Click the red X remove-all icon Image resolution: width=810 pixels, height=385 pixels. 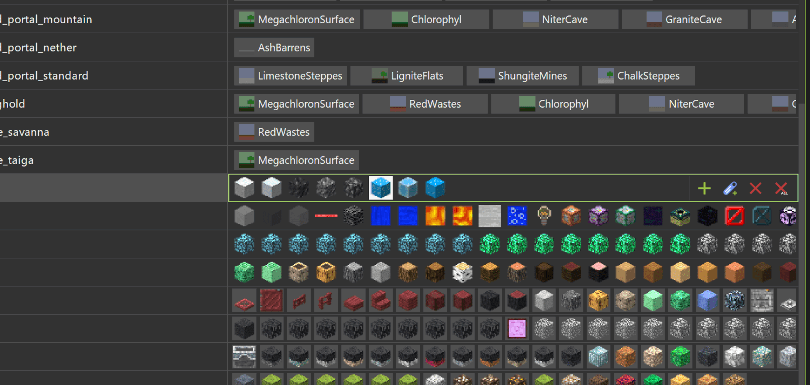click(781, 188)
